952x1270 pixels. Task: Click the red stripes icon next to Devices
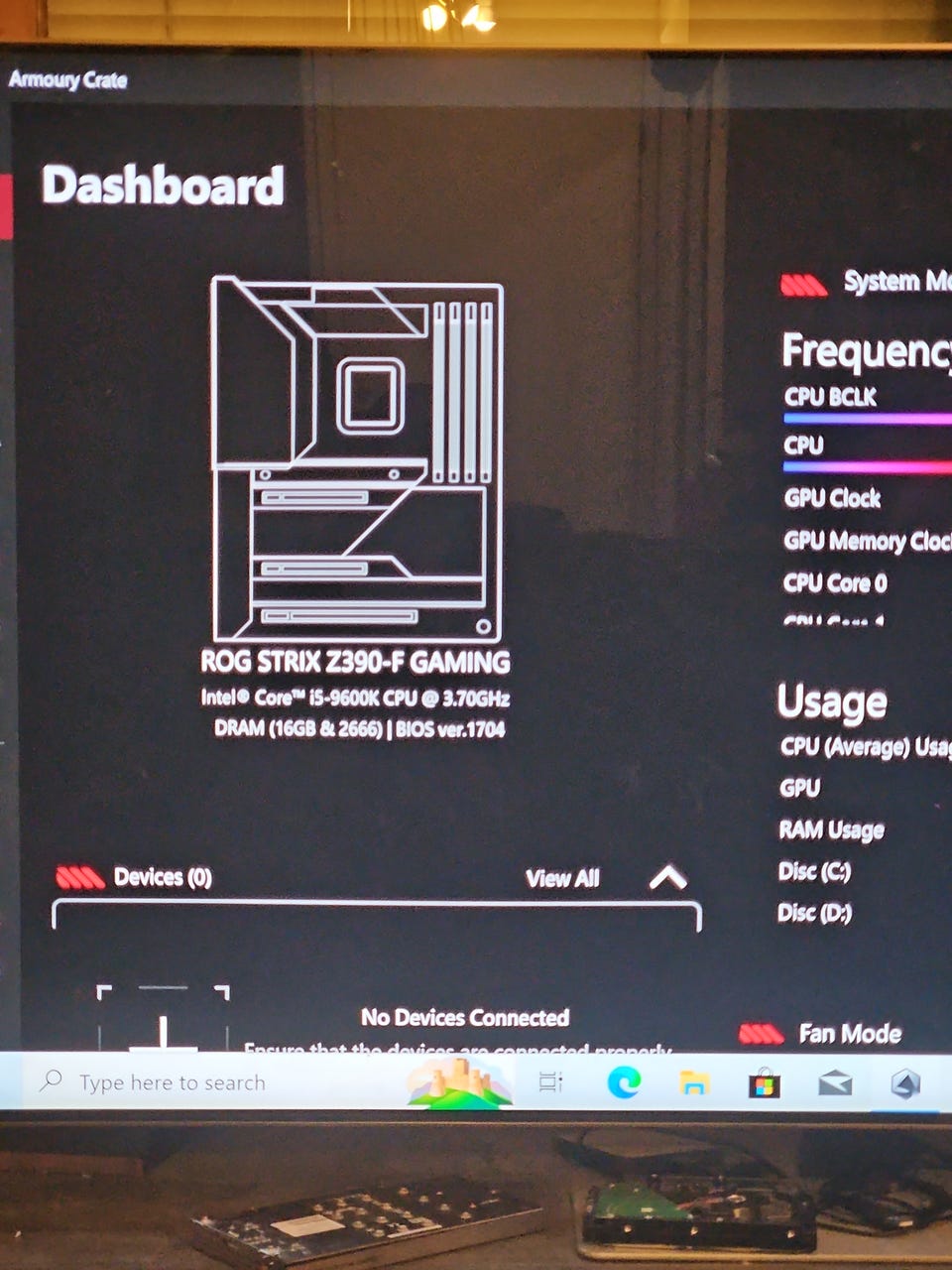coord(80,877)
